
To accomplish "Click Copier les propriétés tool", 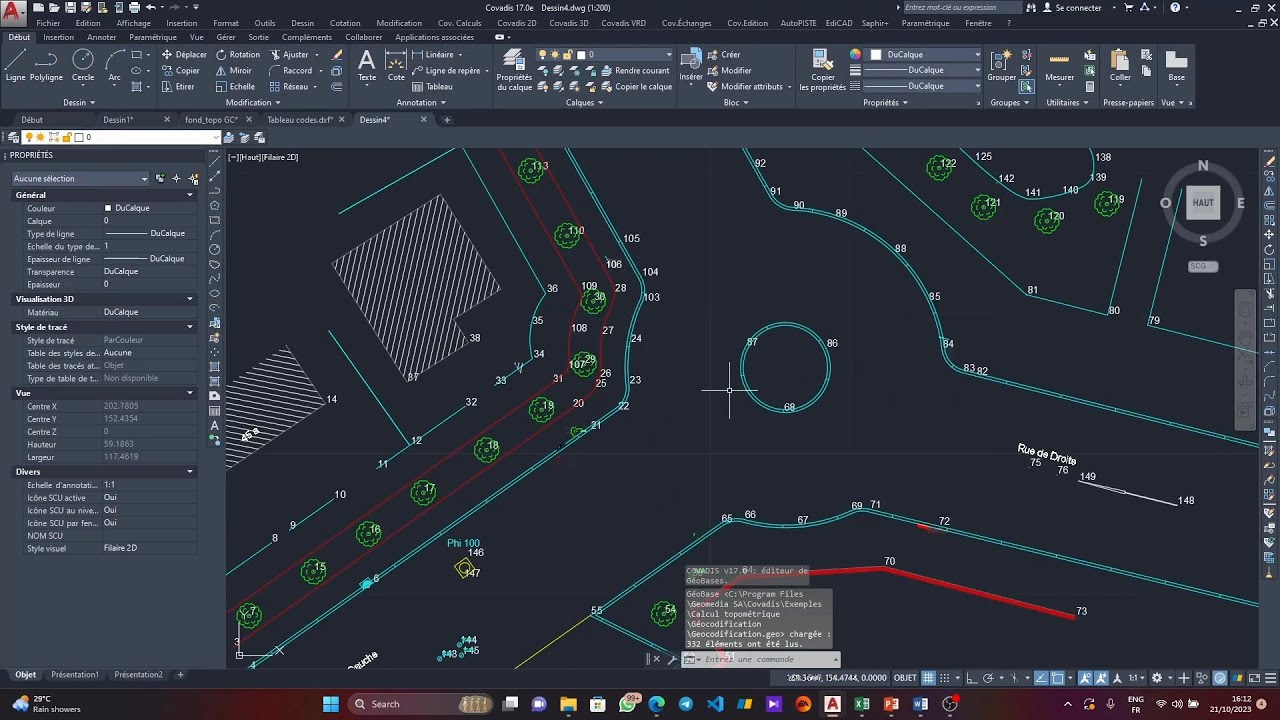I will (x=823, y=70).
